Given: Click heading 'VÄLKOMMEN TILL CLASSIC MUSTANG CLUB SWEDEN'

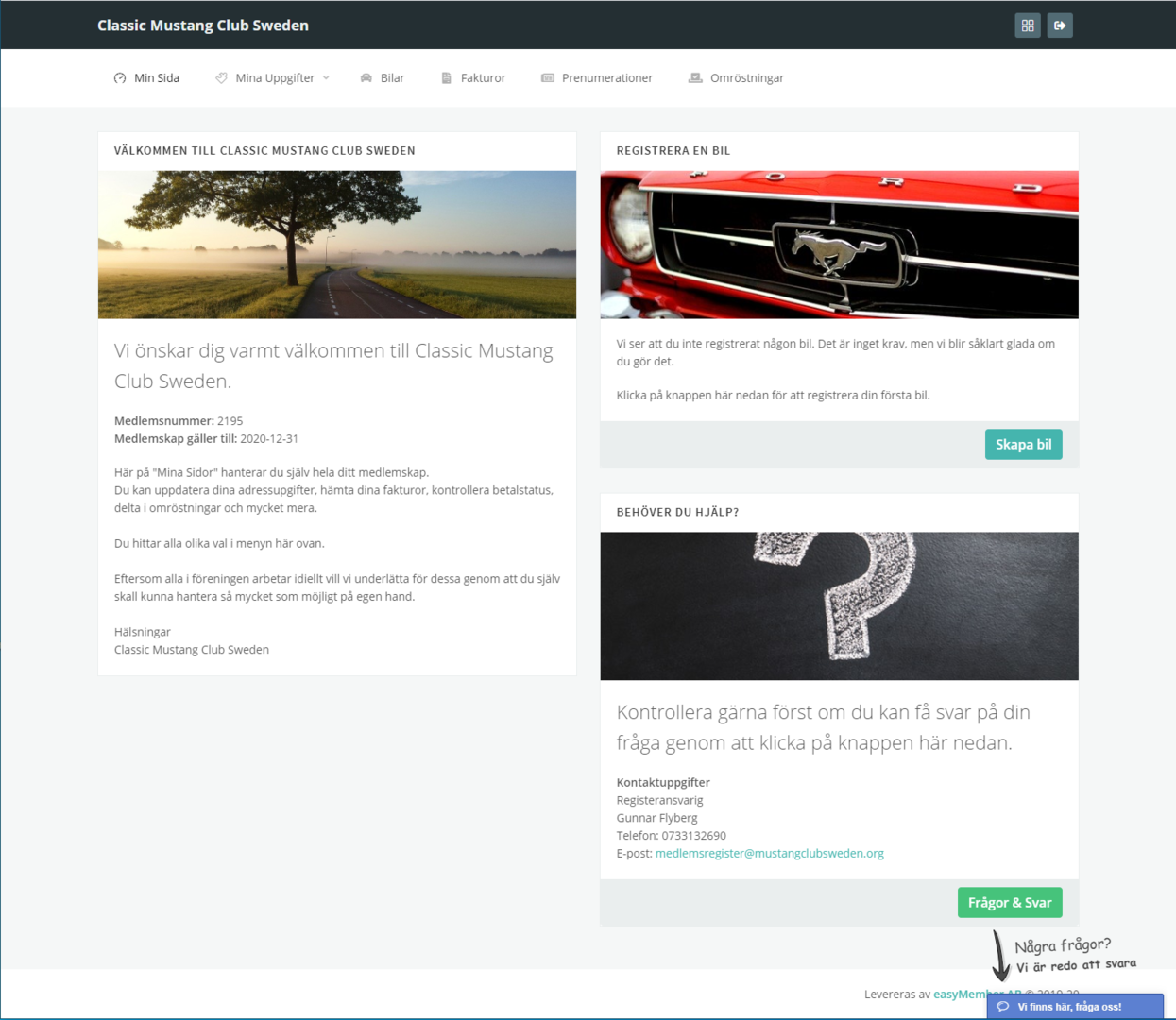Looking at the screenshot, I should 264,151.
